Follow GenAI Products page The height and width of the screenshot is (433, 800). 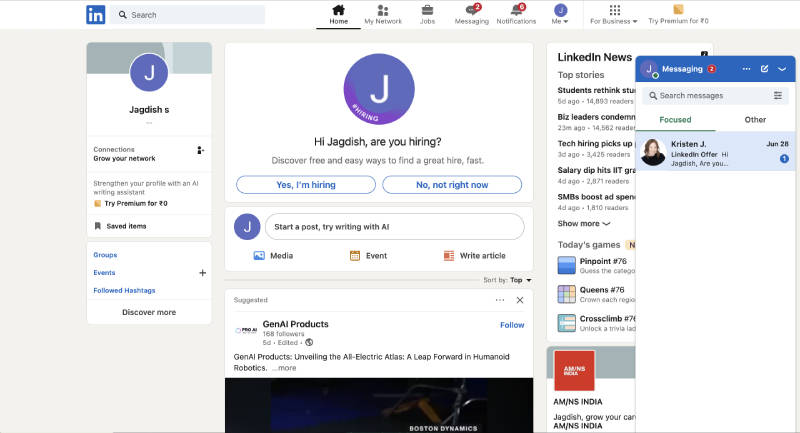[512, 325]
